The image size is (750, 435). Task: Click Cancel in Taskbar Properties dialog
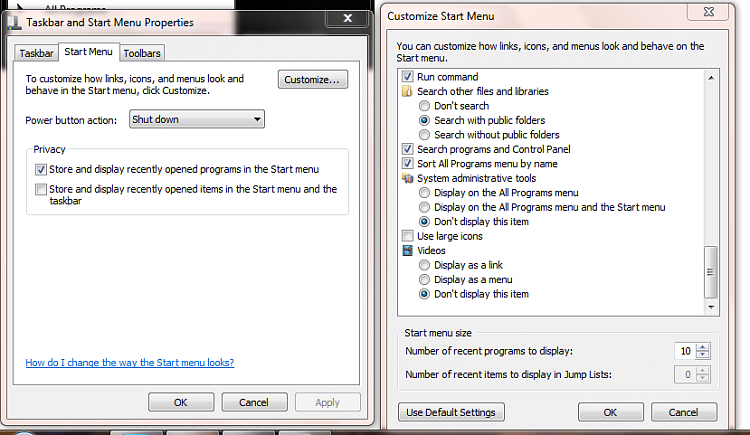tap(254, 402)
